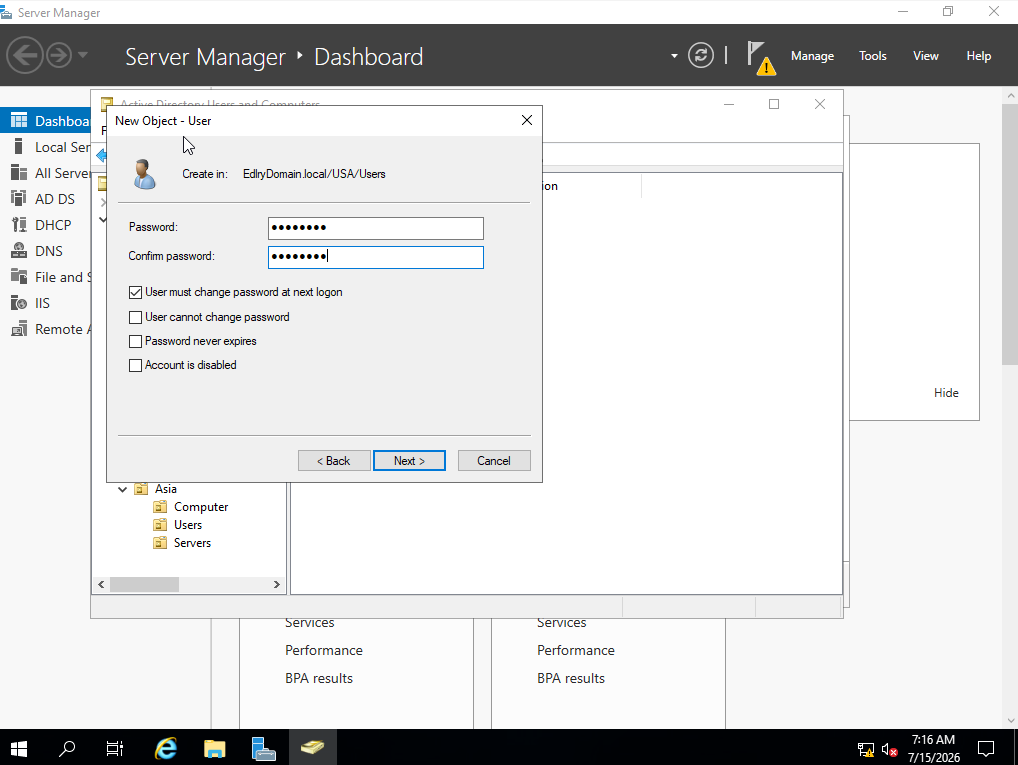Open the network status tray icon
Image resolution: width=1018 pixels, height=765 pixels.
[x=865, y=749]
